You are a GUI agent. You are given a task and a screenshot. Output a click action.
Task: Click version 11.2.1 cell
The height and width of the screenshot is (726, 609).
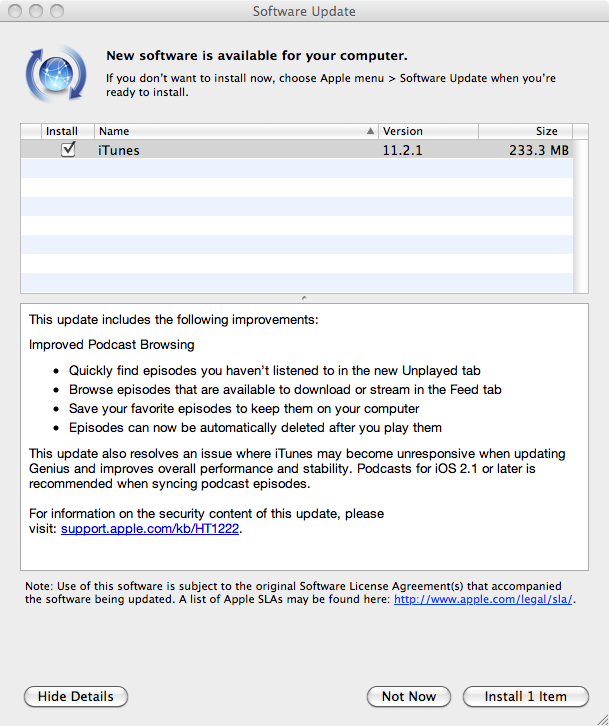coord(402,150)
